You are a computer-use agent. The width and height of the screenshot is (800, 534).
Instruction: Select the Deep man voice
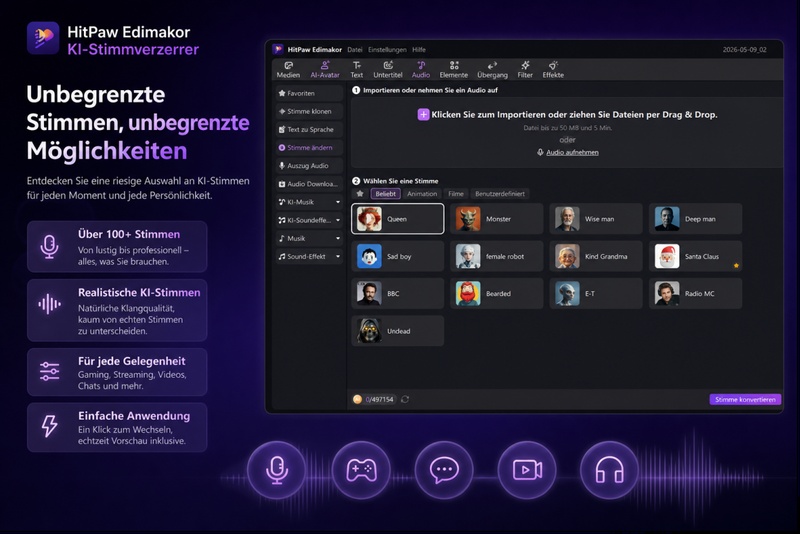click(x=695, y=219)
